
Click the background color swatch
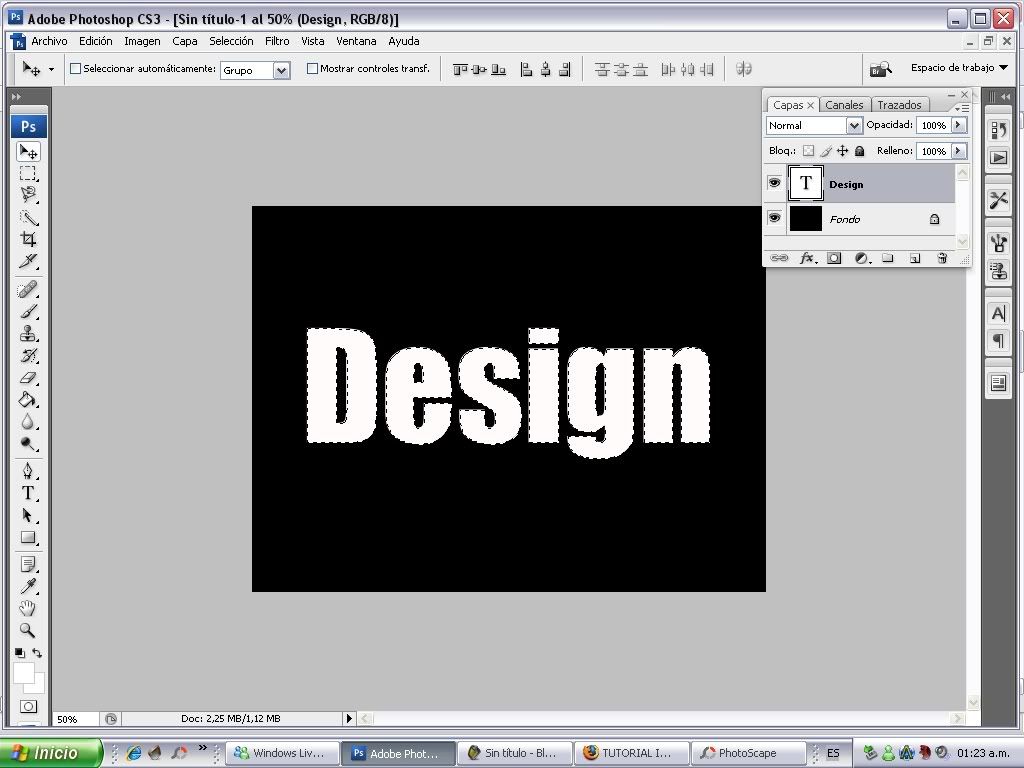pyautogui.click(x=37, y=686)
